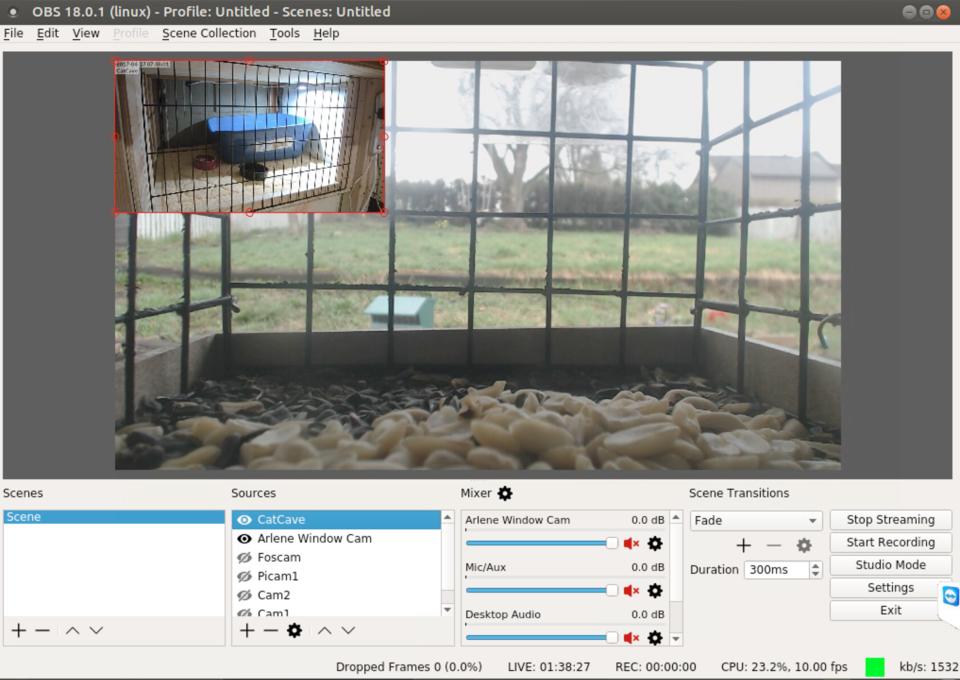This screenshot has width=960, height=680.
Task: Unmute the Arlene Window Cam audio
Action: [x=631, y=543]
